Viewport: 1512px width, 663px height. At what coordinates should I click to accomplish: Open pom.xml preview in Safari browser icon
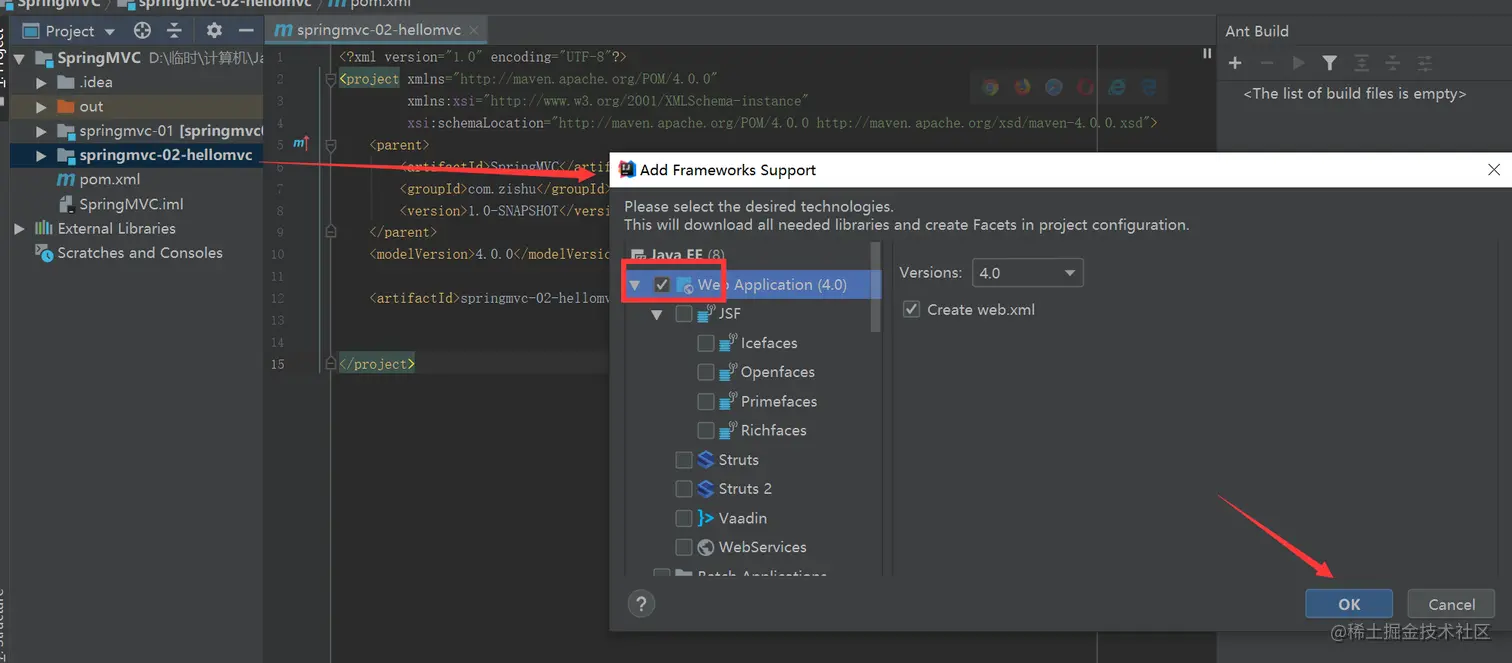(1054, 87)
